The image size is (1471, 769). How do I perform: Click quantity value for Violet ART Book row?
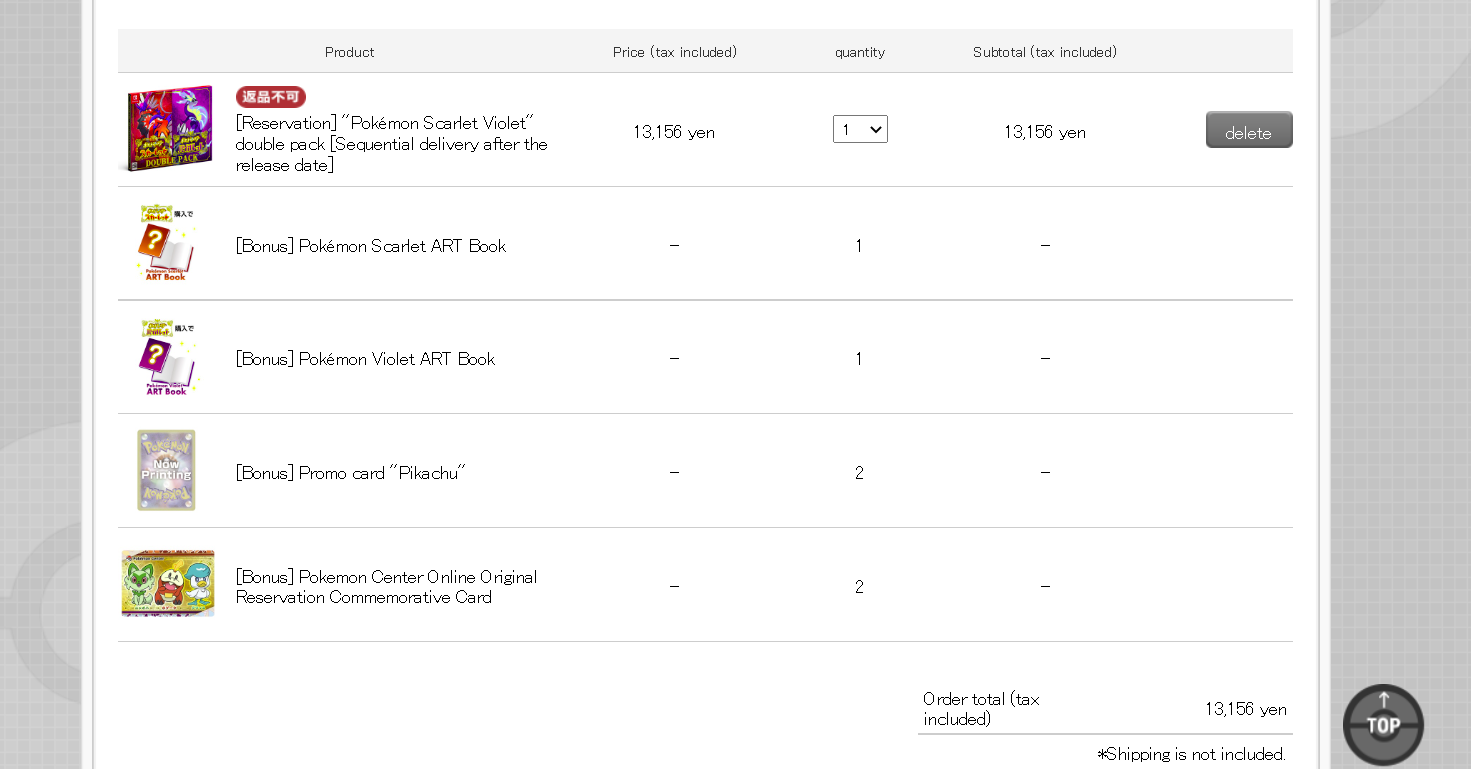[859, 359]
